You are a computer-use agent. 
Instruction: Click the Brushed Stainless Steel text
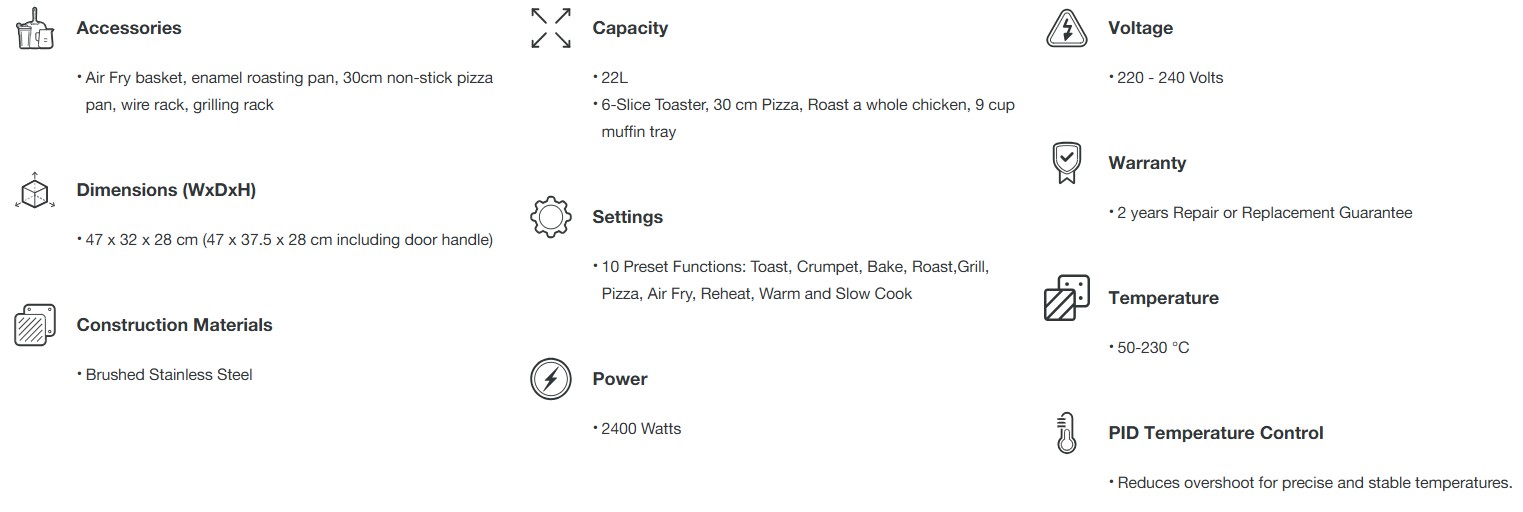169,374
